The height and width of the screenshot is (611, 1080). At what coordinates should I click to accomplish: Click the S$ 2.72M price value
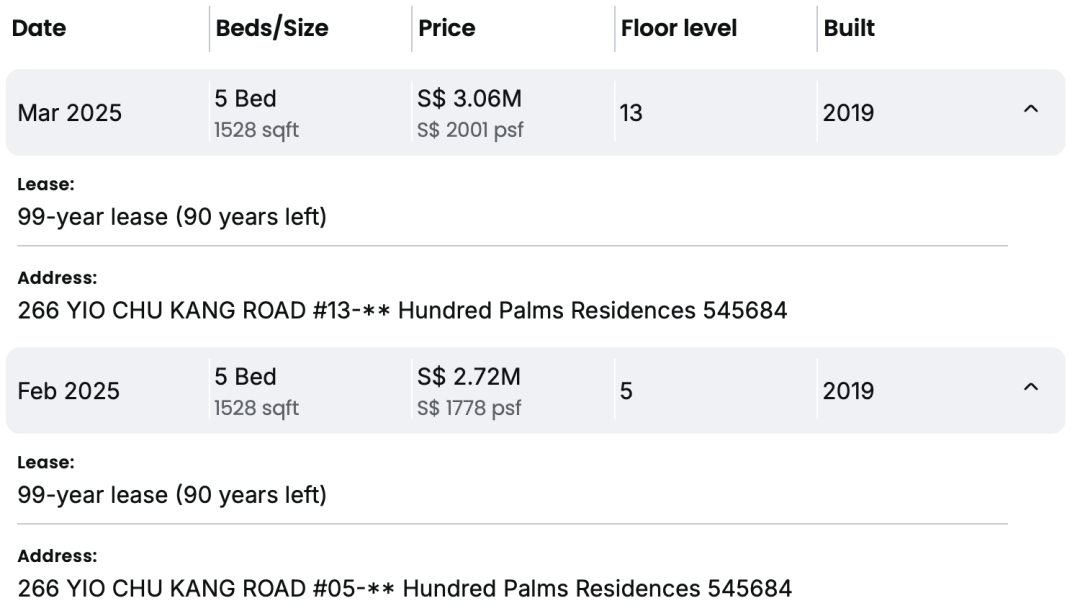tap(469, 377)
